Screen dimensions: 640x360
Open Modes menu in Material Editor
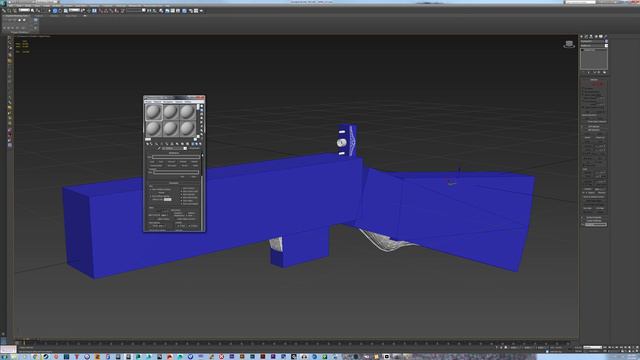[x=148, y=102]
